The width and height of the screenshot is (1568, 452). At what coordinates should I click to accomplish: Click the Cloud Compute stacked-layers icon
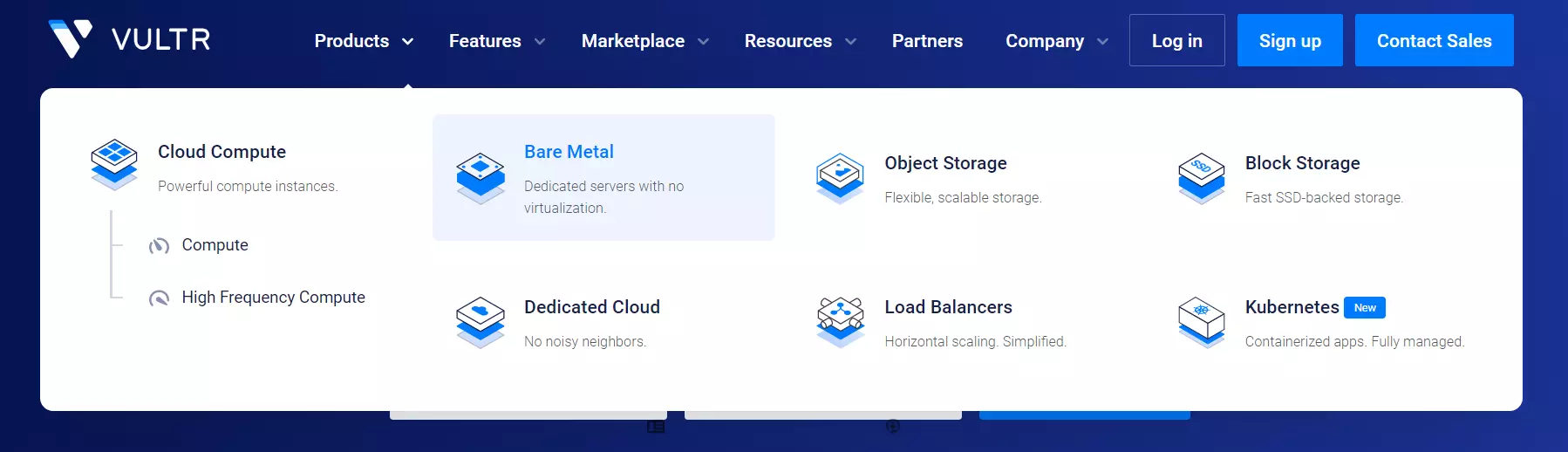pos(114,164)
